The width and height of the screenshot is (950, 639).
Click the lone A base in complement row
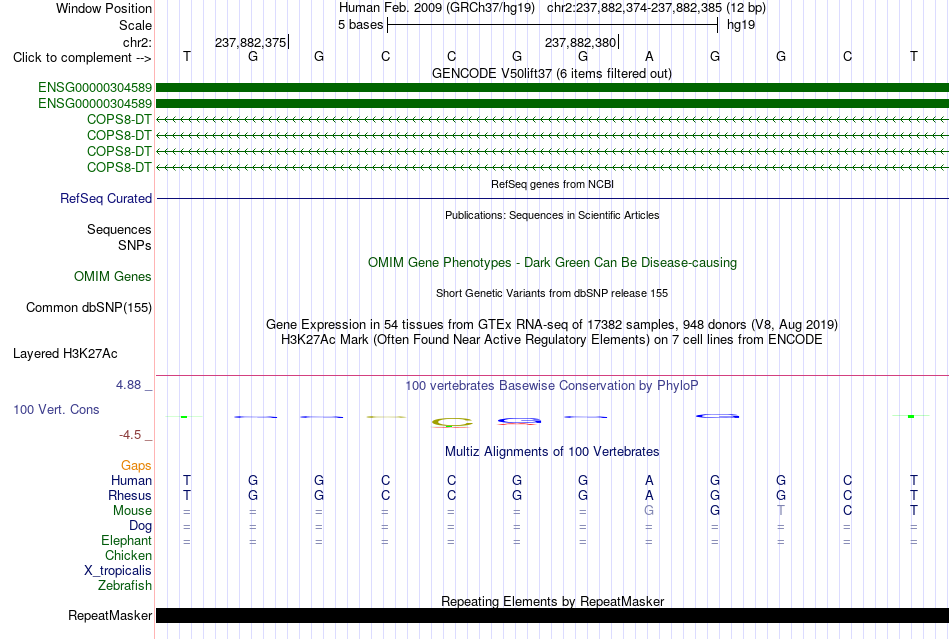(x=649, y=56)
